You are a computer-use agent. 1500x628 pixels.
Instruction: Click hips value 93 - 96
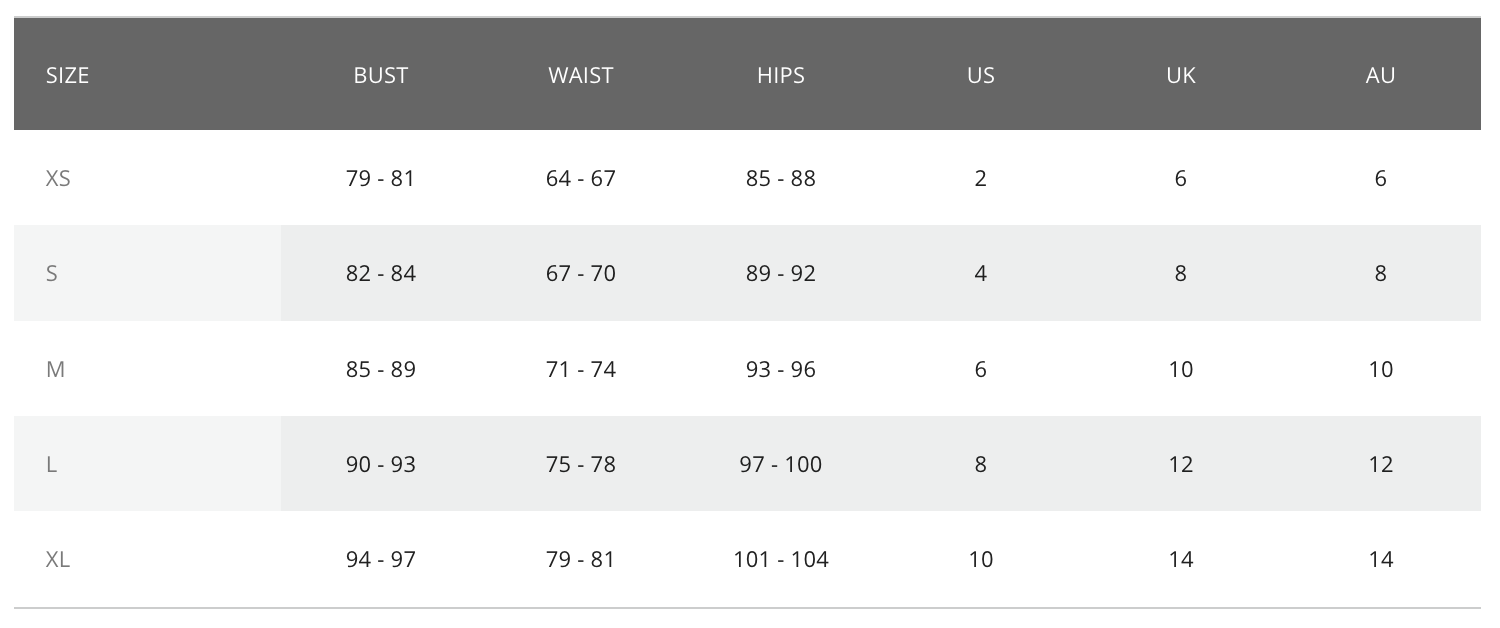pos(781,369)
